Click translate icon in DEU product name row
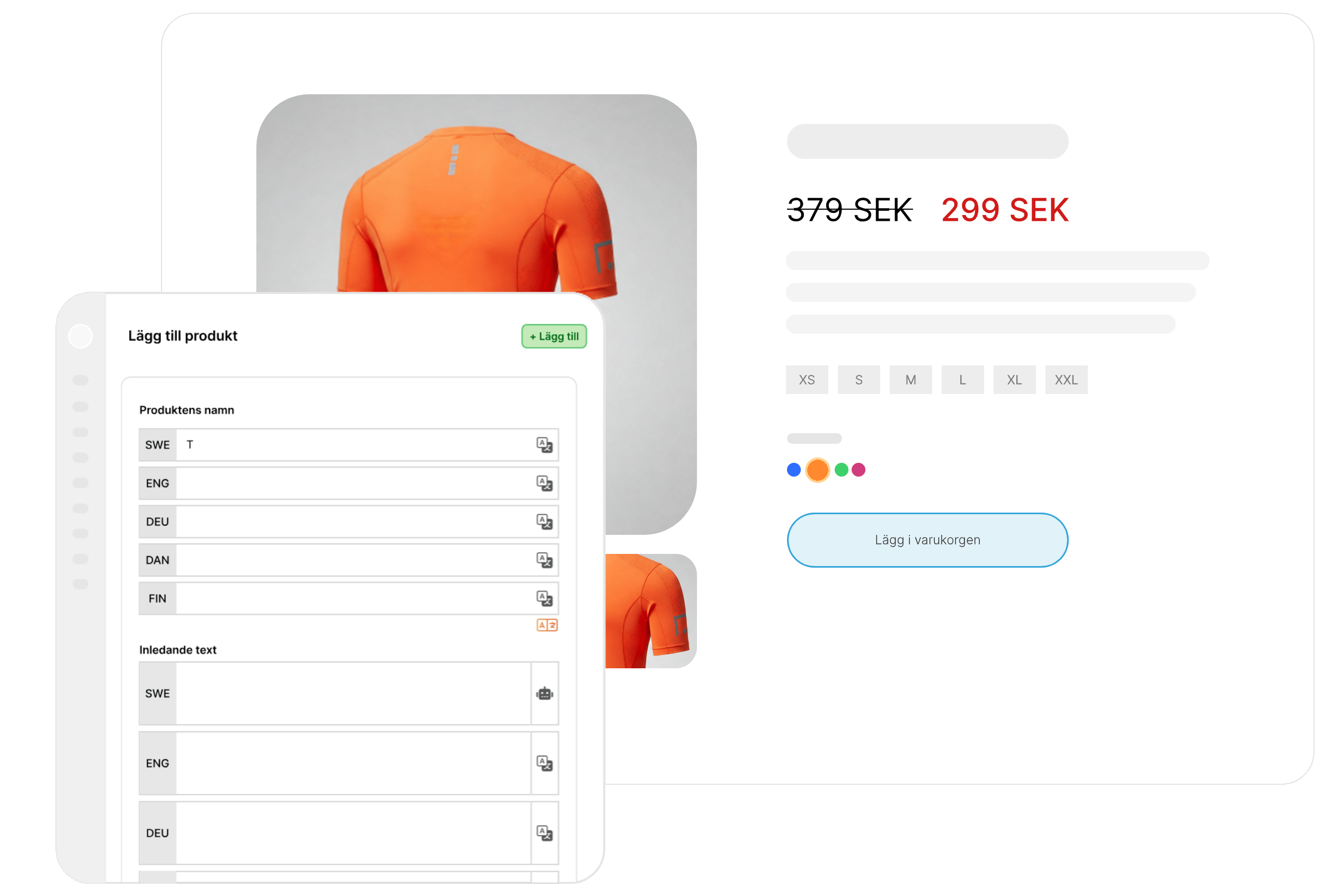Image resolution: width=1341 pixels, height=896 pixels. (x=544, y=522)
